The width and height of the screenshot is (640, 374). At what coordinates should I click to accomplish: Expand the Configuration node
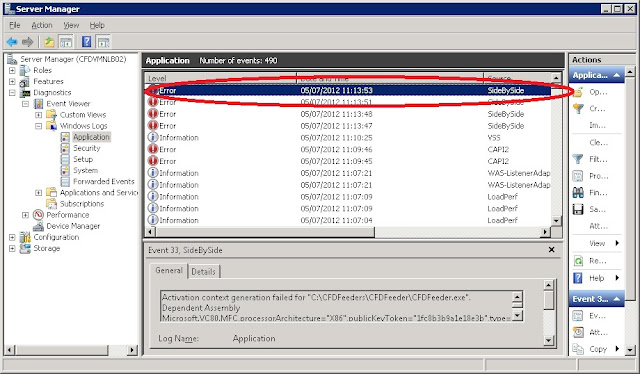pyautogui.click(x=12, y=237)
